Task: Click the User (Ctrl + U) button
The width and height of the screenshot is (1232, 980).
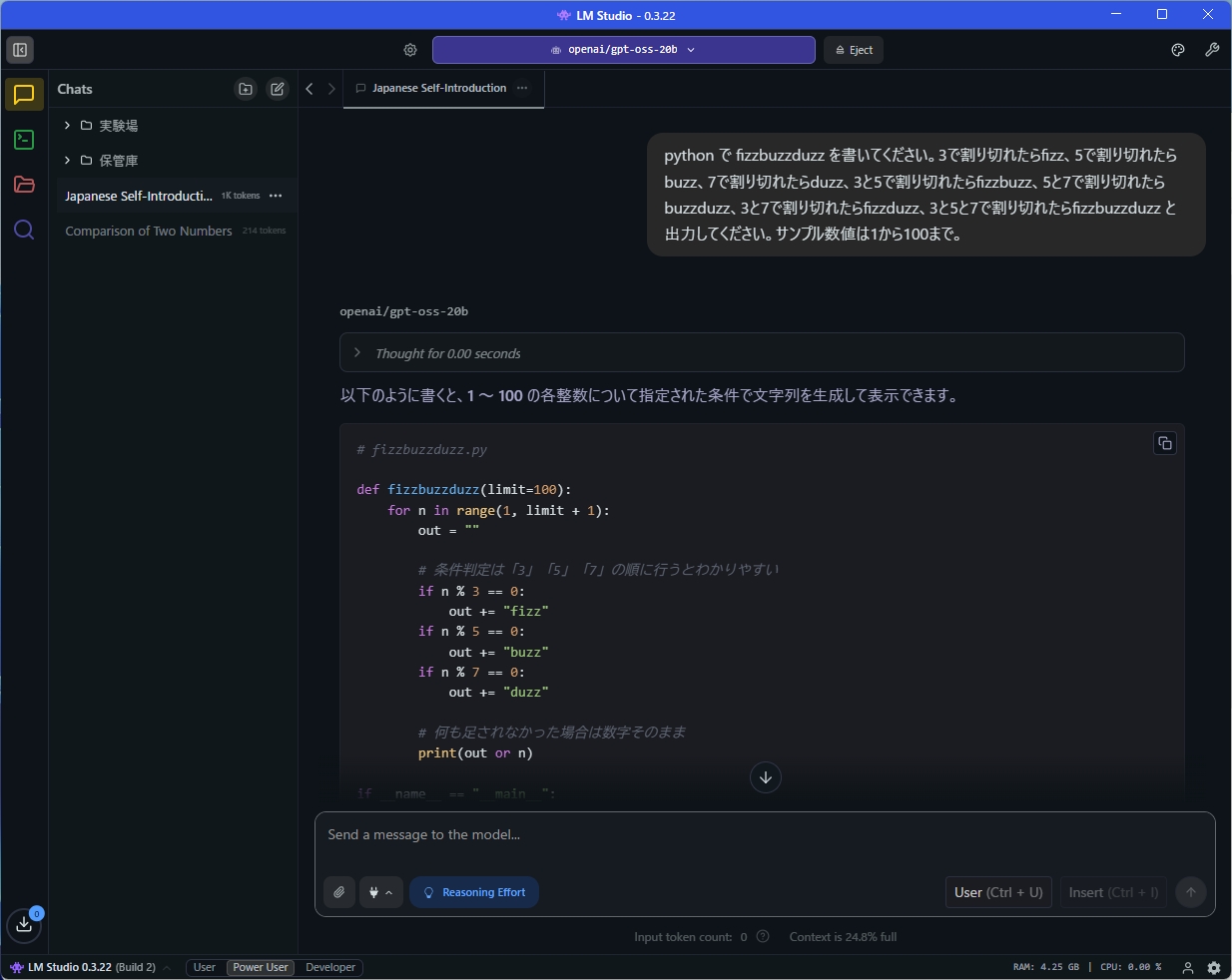Action: 998,892
